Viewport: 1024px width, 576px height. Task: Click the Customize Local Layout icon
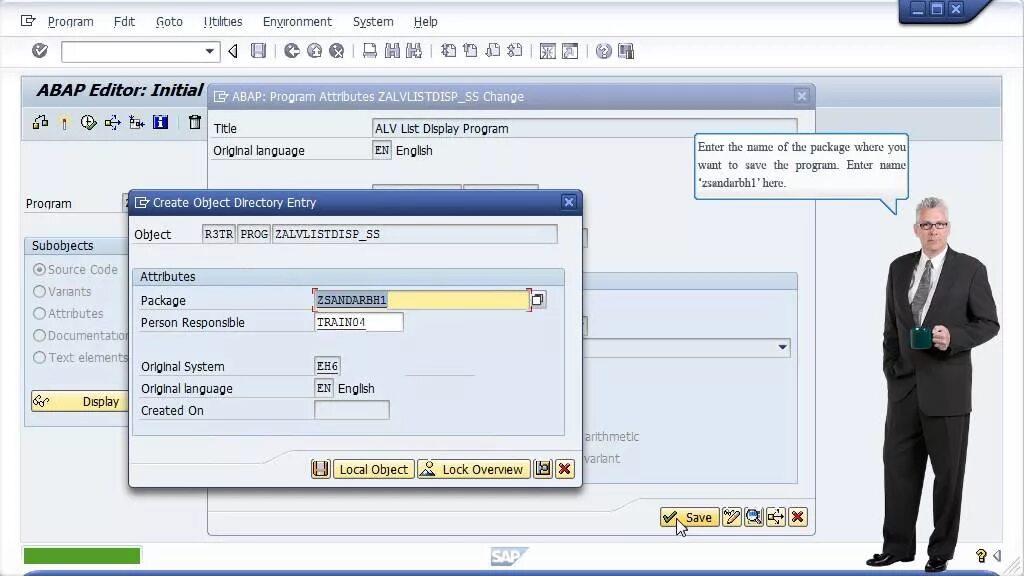[626, 51]
